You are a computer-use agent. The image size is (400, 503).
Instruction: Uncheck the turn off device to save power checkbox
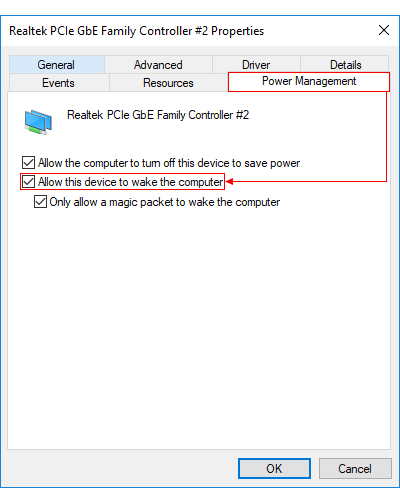(x=28, y=163)
